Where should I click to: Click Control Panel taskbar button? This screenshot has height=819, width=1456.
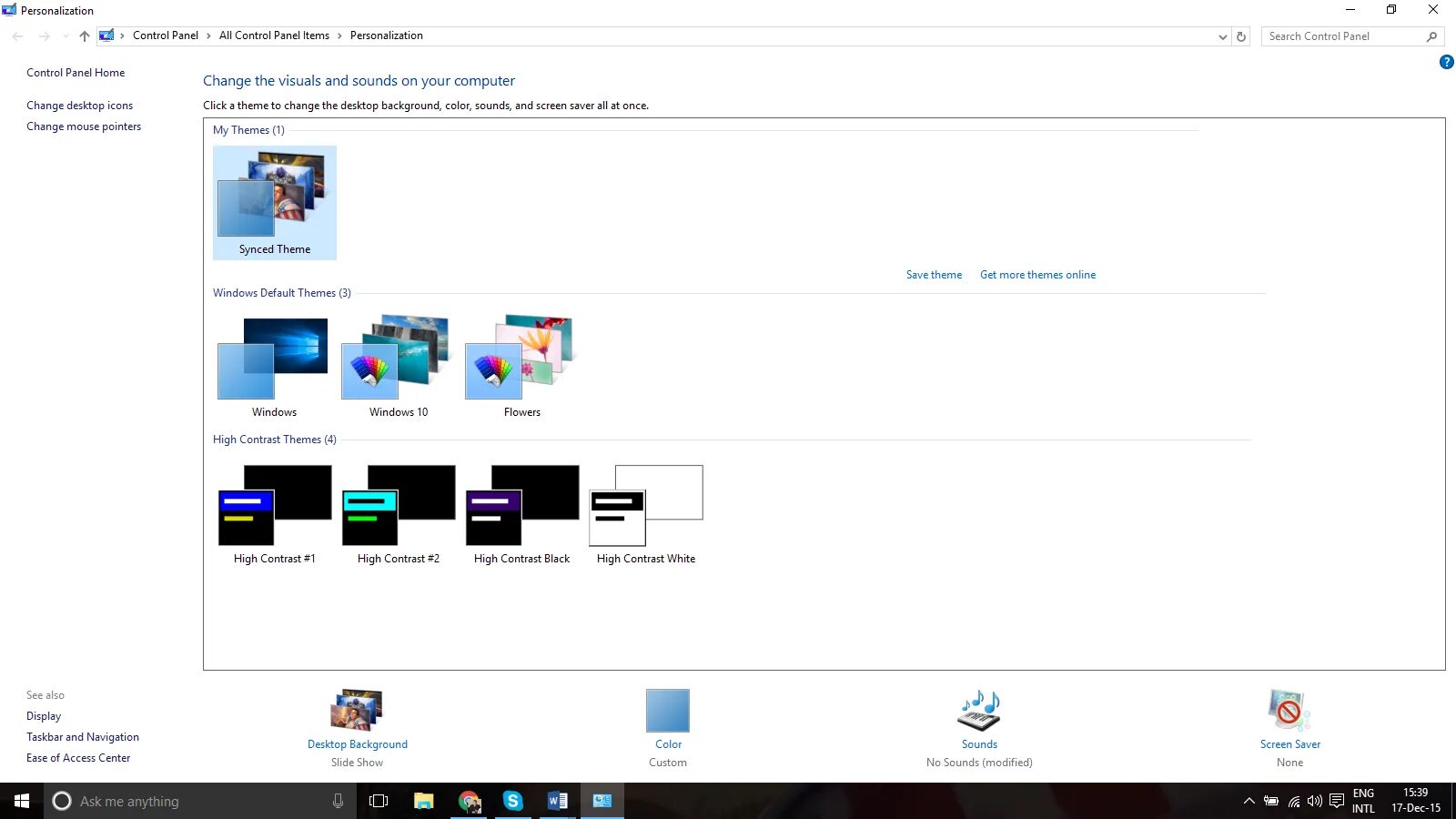pos(602,801)
